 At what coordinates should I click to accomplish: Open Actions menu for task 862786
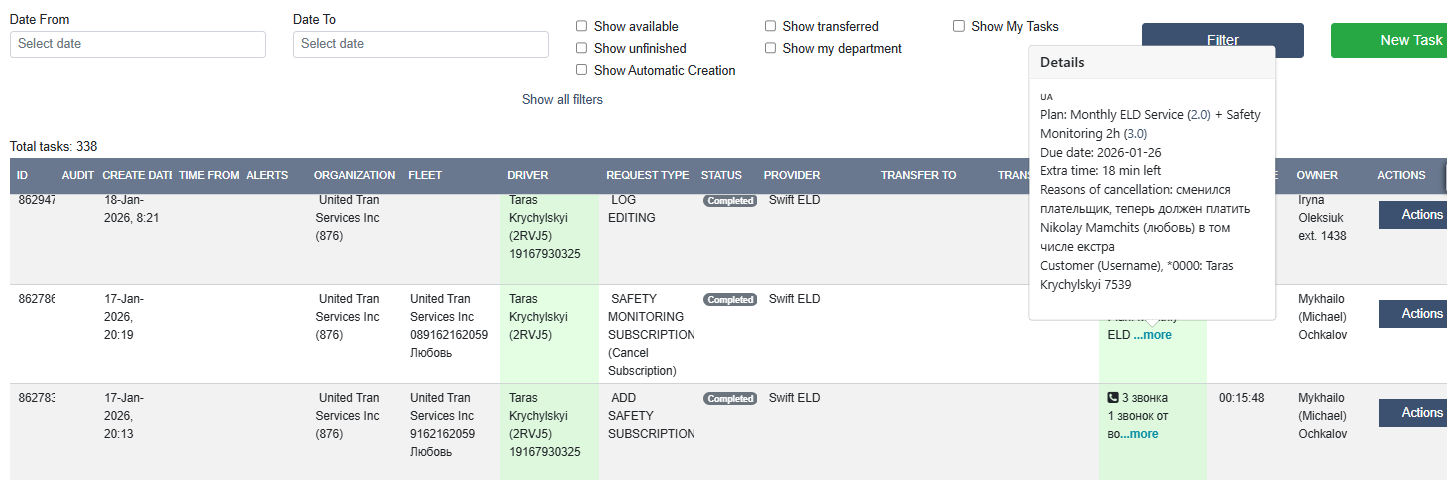[x=1412, y=314]
